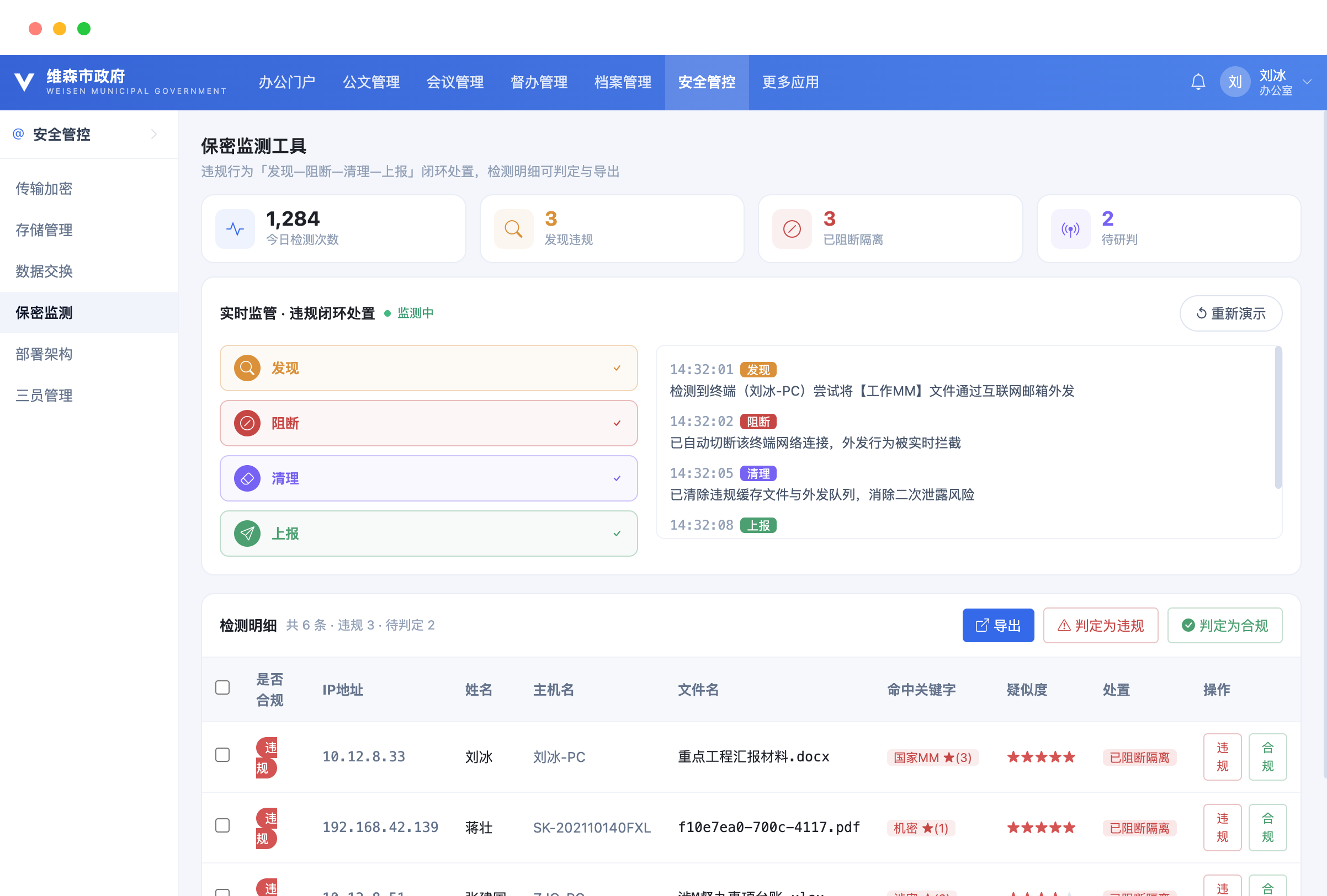Image resolution: width=1327 pixels, height=896 pixels.
Task: Click the green 监测中 status dot
Action: click(x=387, y=313)
